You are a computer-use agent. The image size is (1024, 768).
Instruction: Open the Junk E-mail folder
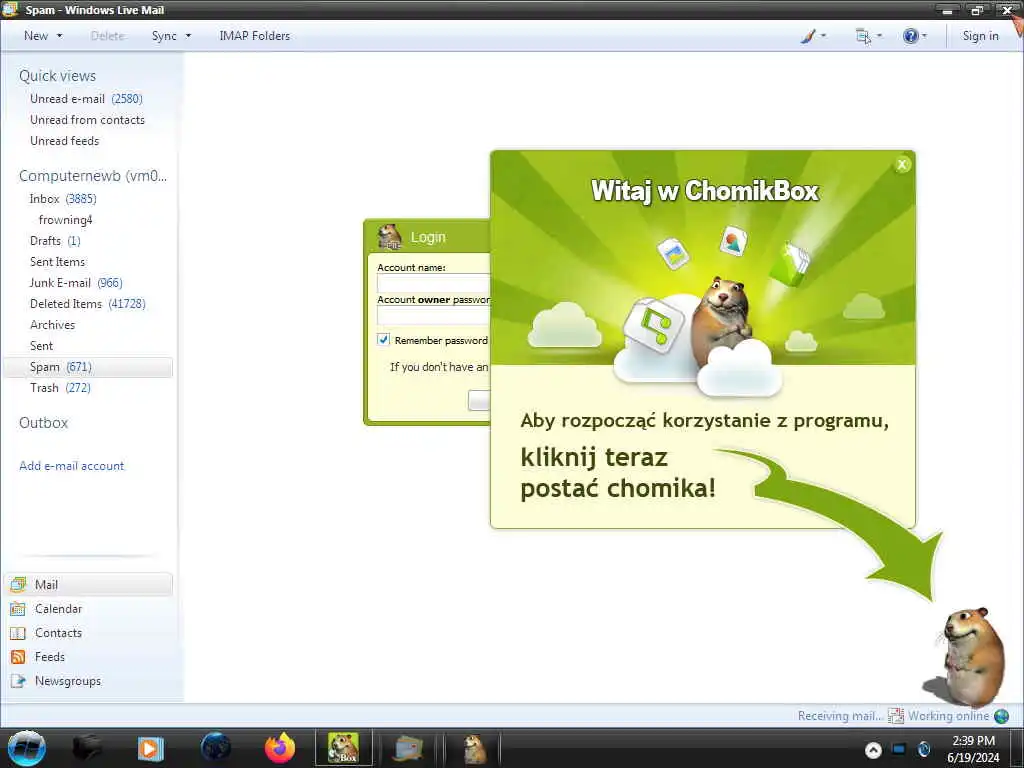(76, 282)
